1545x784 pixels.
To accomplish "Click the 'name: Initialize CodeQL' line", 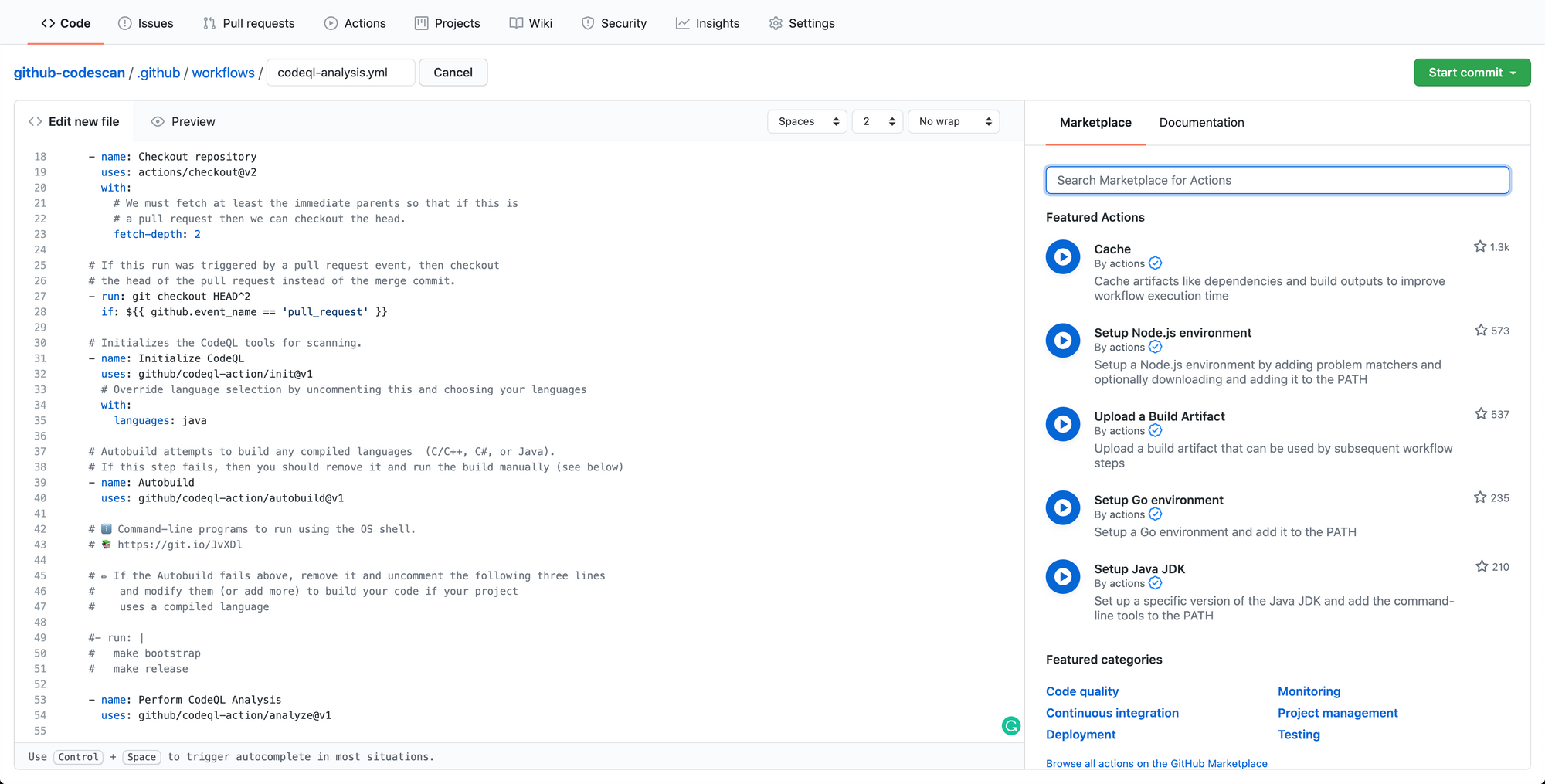I will tap(166, 358).
